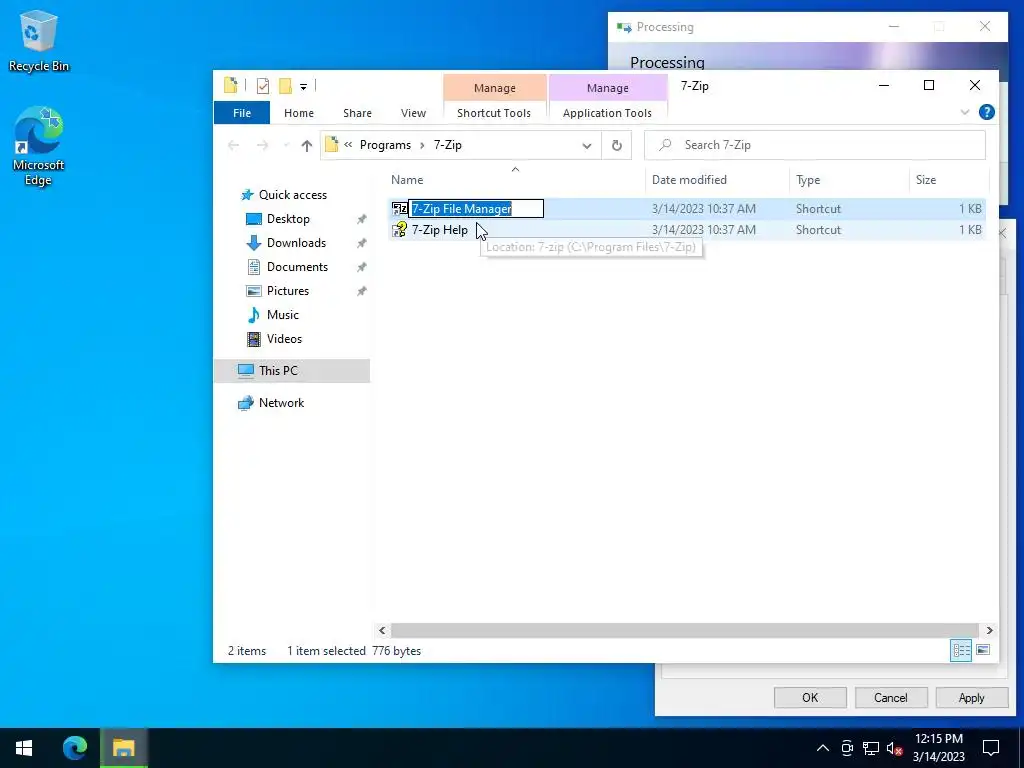Click the 7-Zip File Manager shortcut icon
Viewport: 1024px width, 768px height.
click(399, 209)
